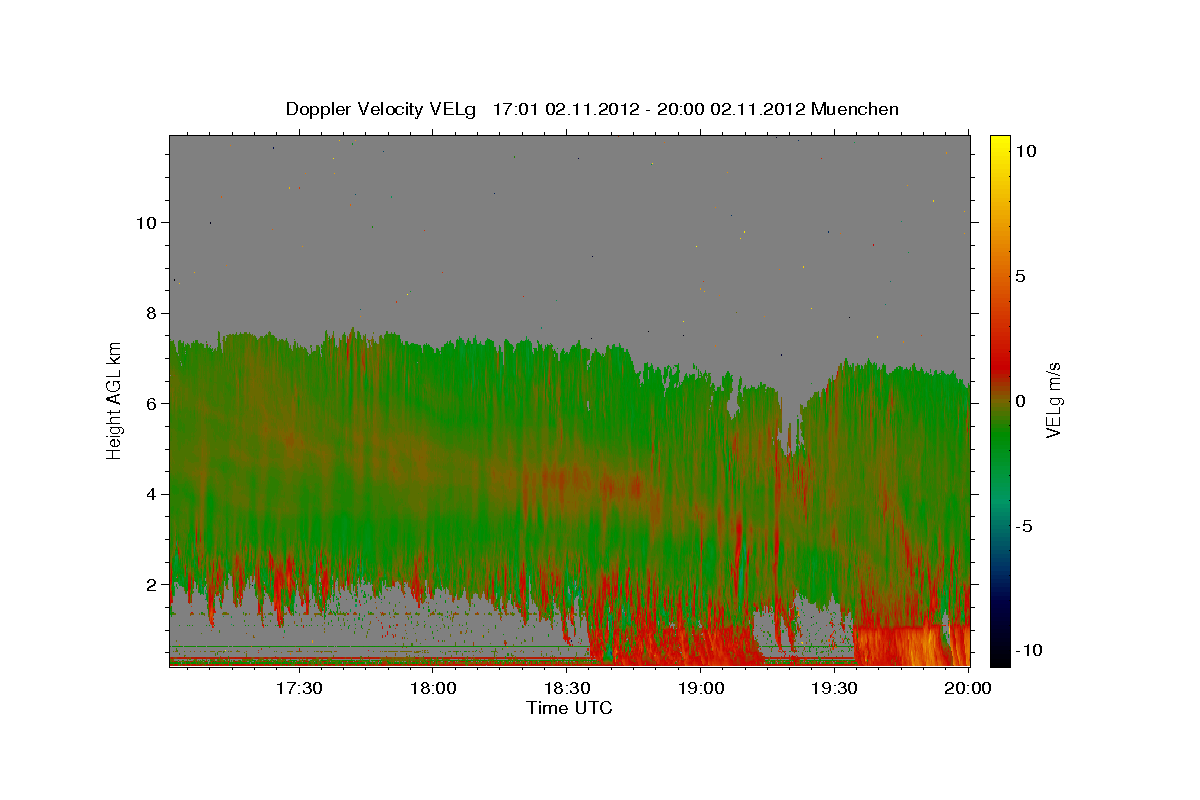Click the height axis label 2

(153, 585)
